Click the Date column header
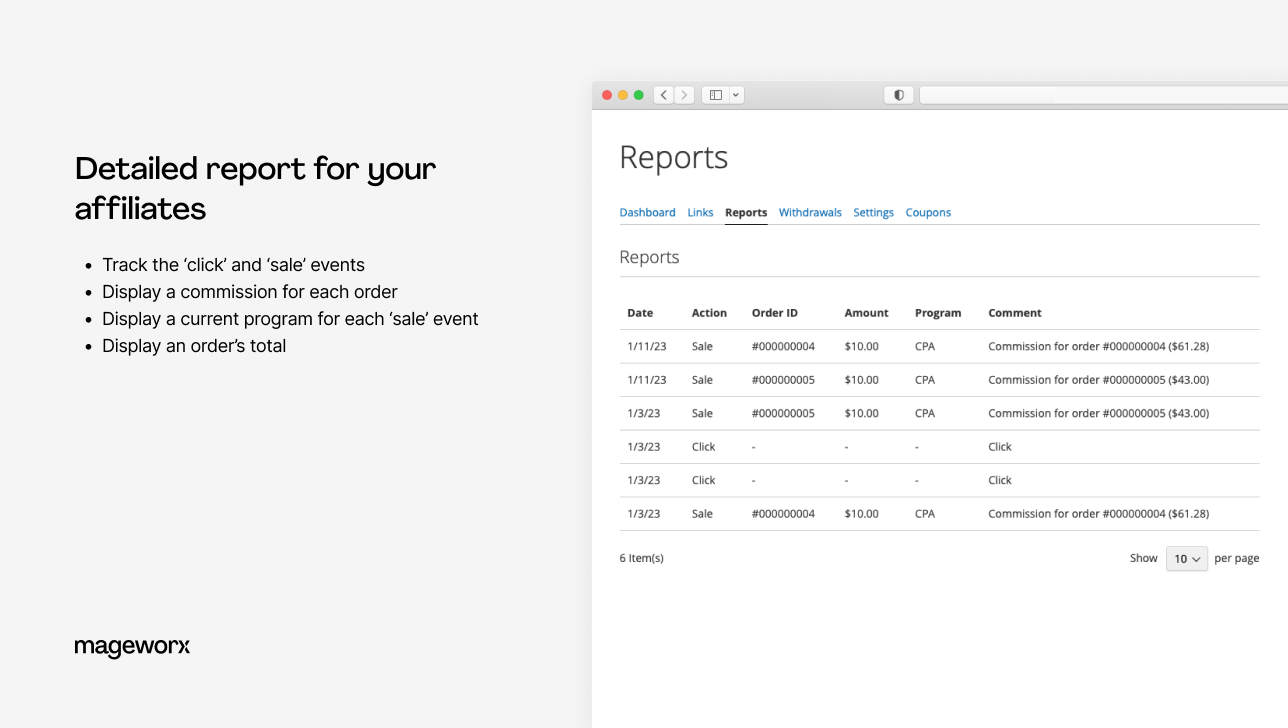 [x=640, y=313]
